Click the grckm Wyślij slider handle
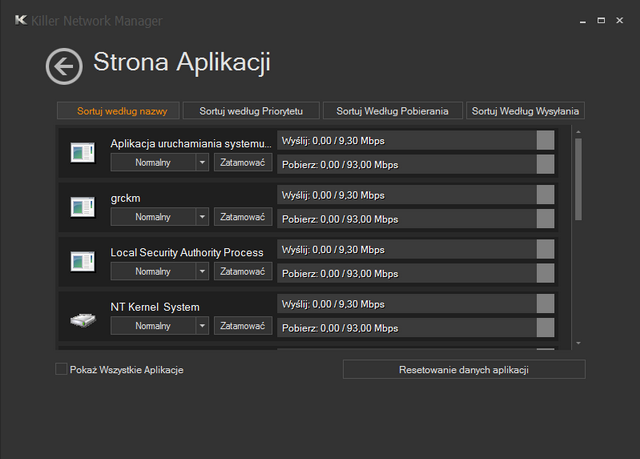The height and width of the screenshot is (459, 640). tap(545, 195)
